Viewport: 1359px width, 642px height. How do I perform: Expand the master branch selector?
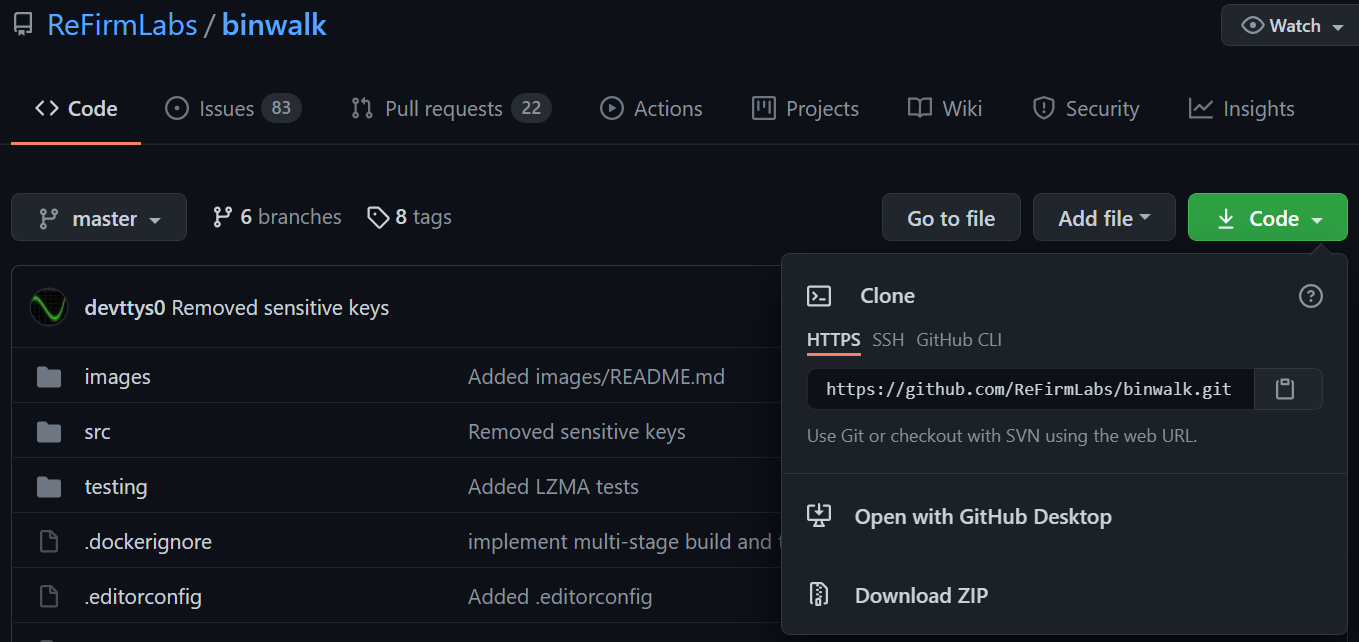99,217
